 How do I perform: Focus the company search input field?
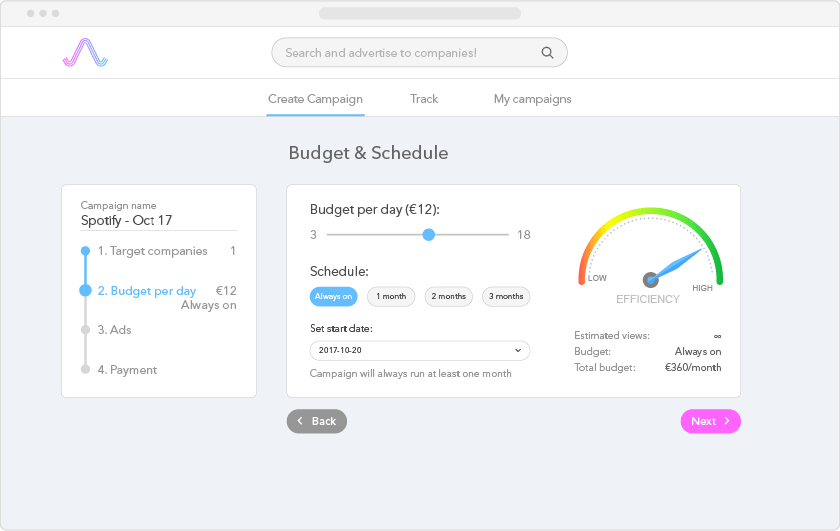tap(410, 53)
